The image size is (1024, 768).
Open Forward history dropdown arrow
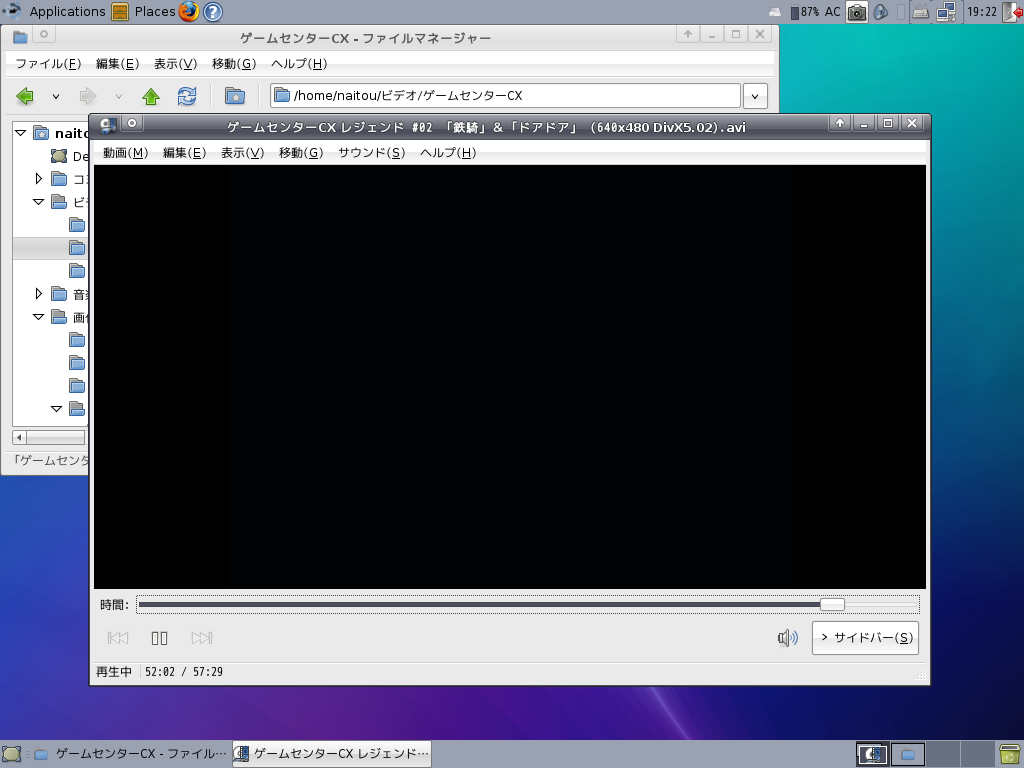click(x=119, y=97)
